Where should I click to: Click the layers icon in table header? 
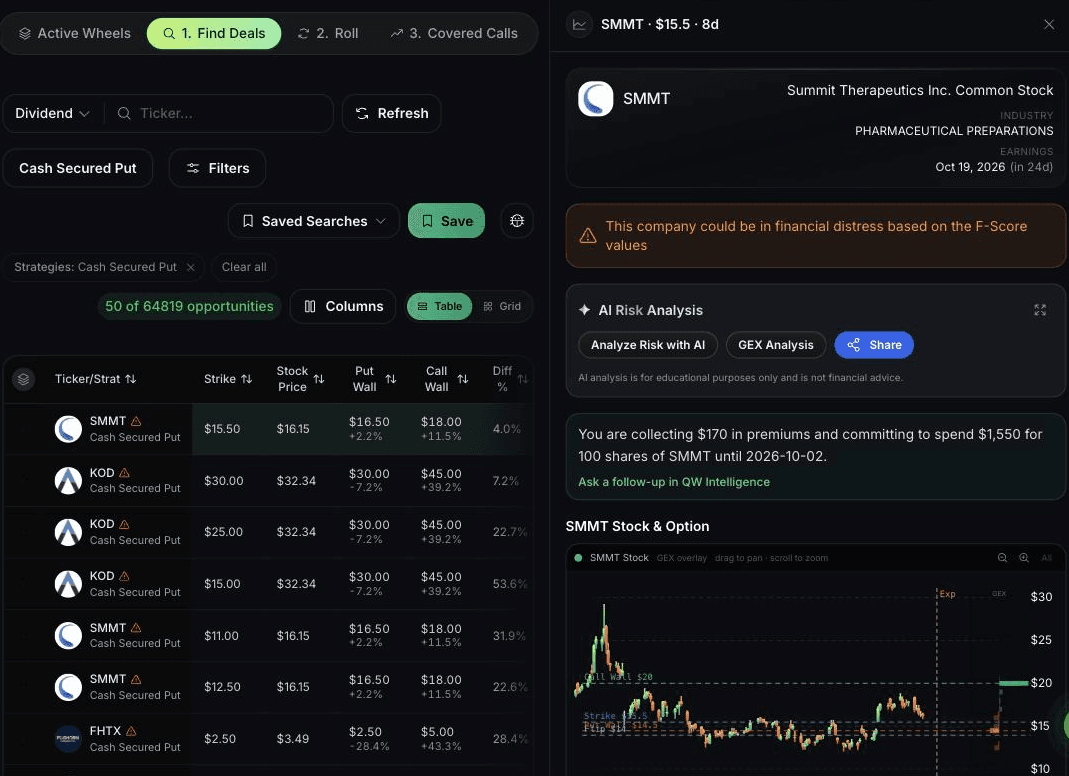(23, 378)
